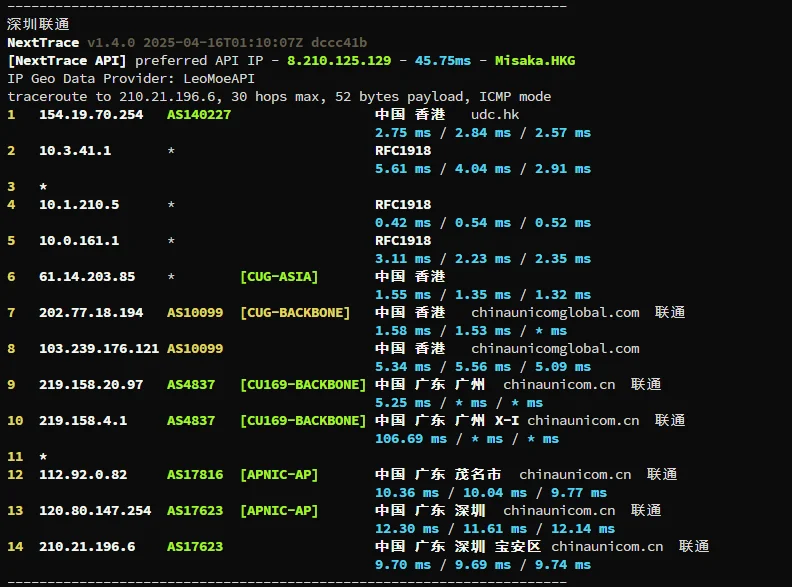The image size is (792, 587).
Task: Click [APNIC-AP] tag on hop 13
Action: click(279, 511)
